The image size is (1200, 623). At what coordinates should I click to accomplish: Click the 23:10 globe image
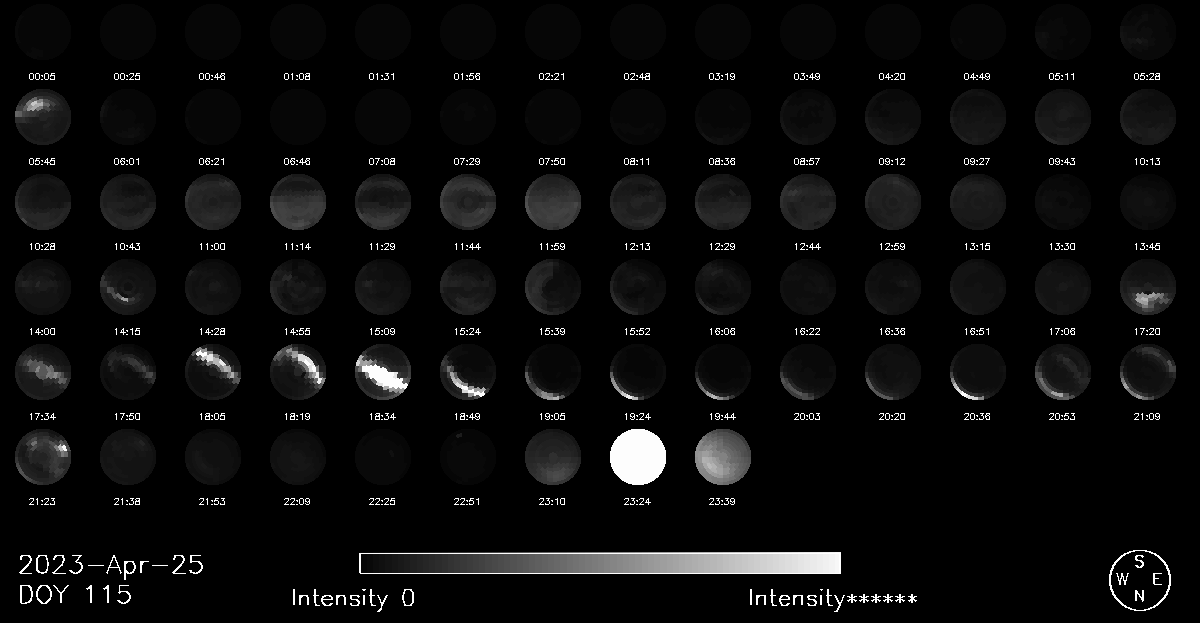(x=552, y=457)
